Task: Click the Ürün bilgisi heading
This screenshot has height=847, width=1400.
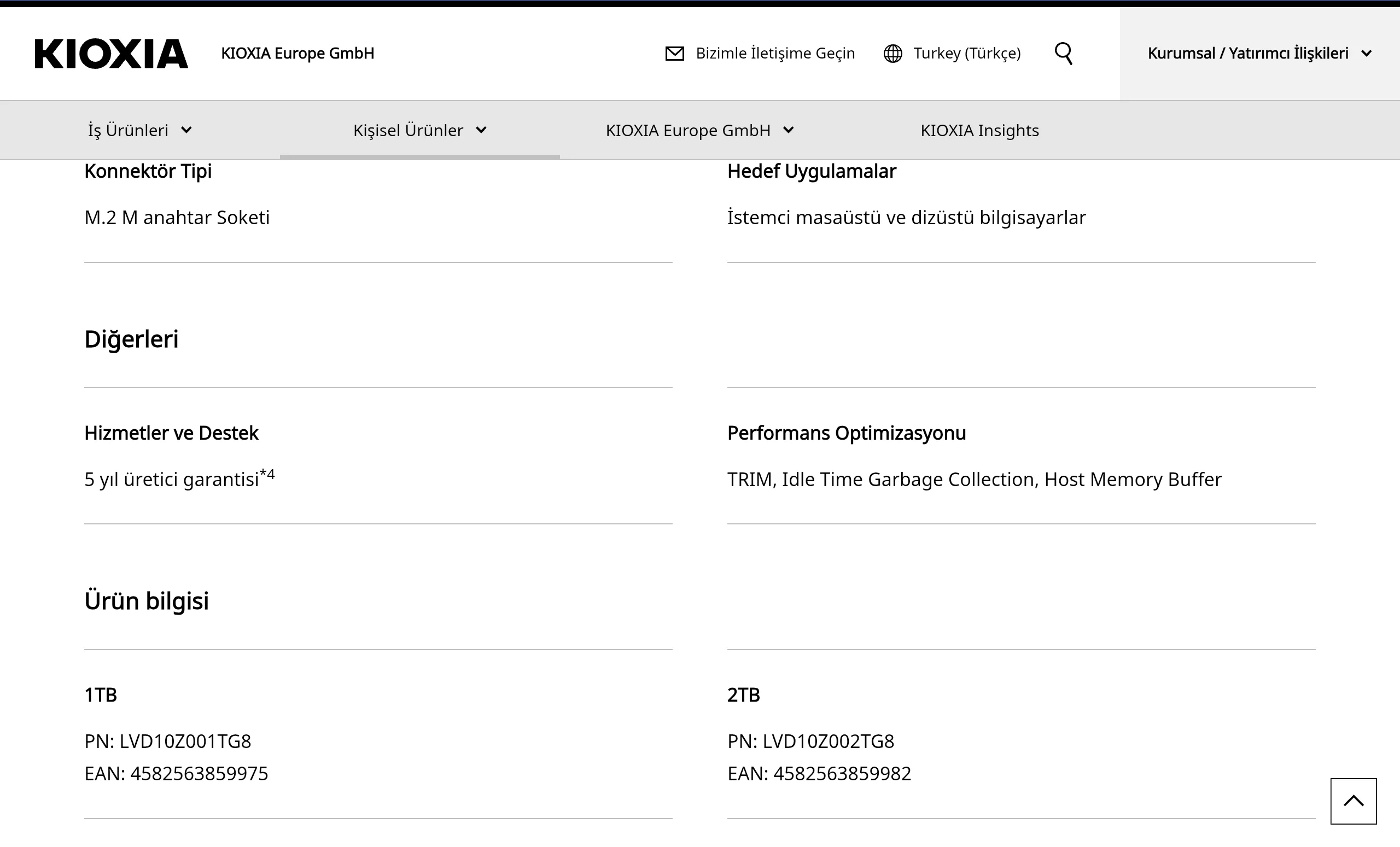Action: [147, 601]
